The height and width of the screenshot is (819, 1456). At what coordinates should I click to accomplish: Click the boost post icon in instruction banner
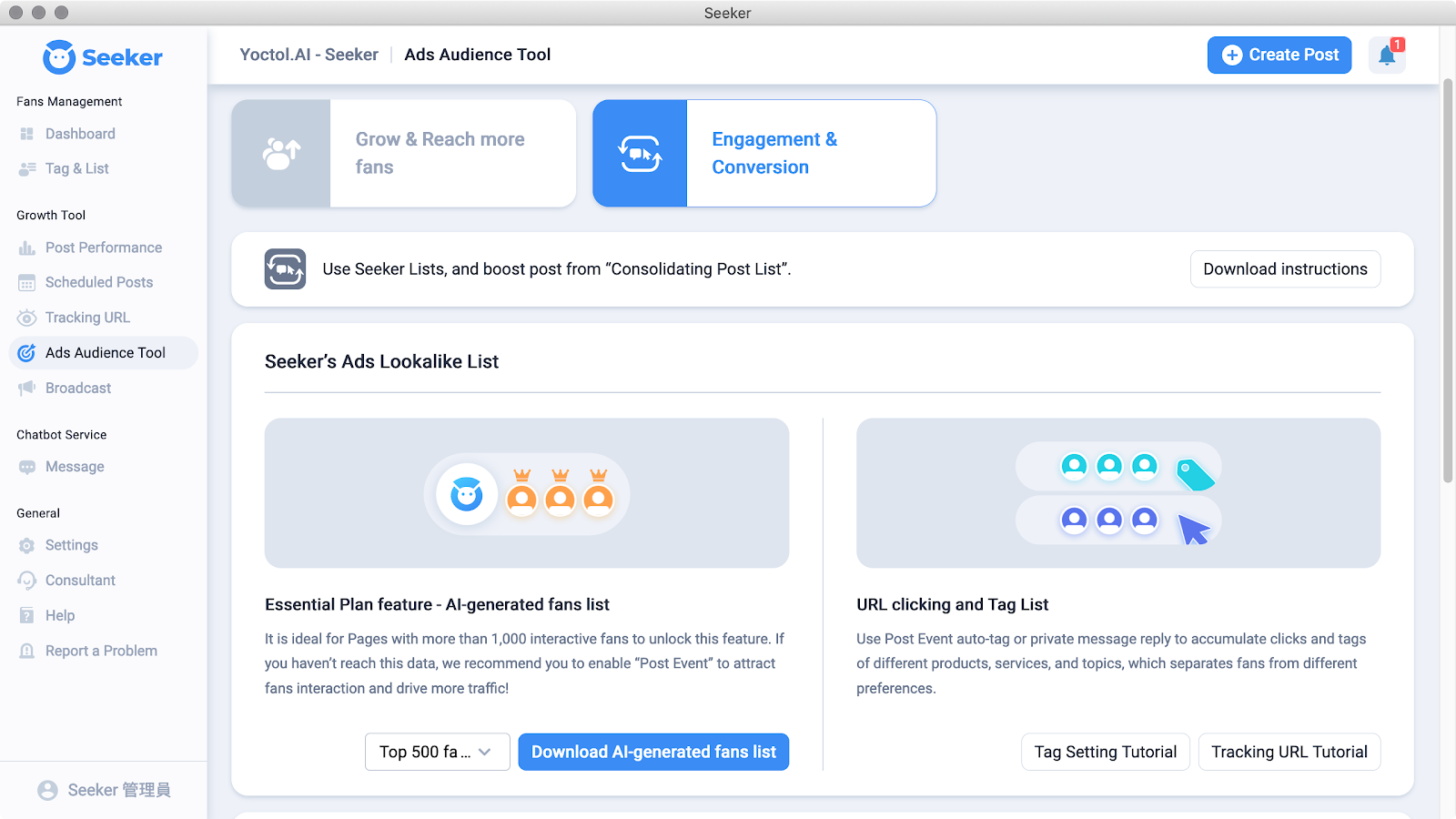tap(285, 269)
